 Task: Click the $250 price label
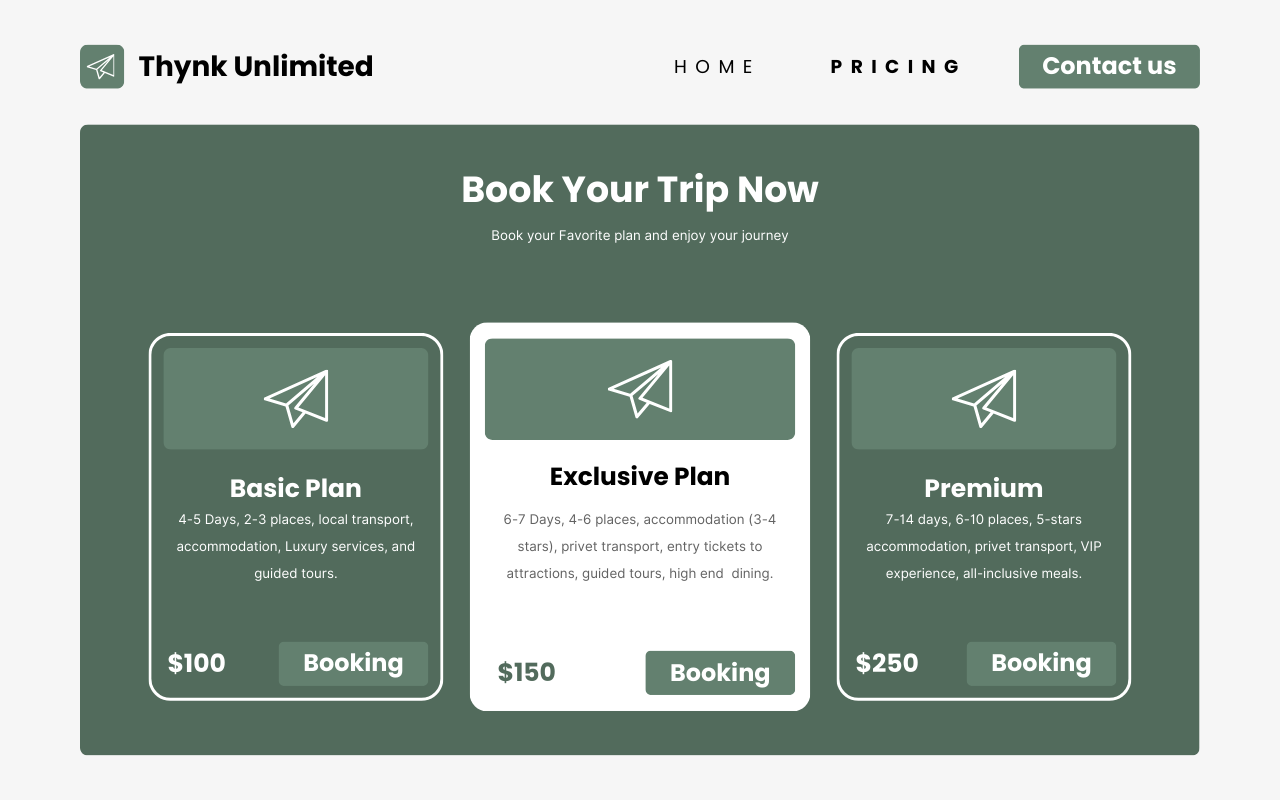click(x=887, y=664)
